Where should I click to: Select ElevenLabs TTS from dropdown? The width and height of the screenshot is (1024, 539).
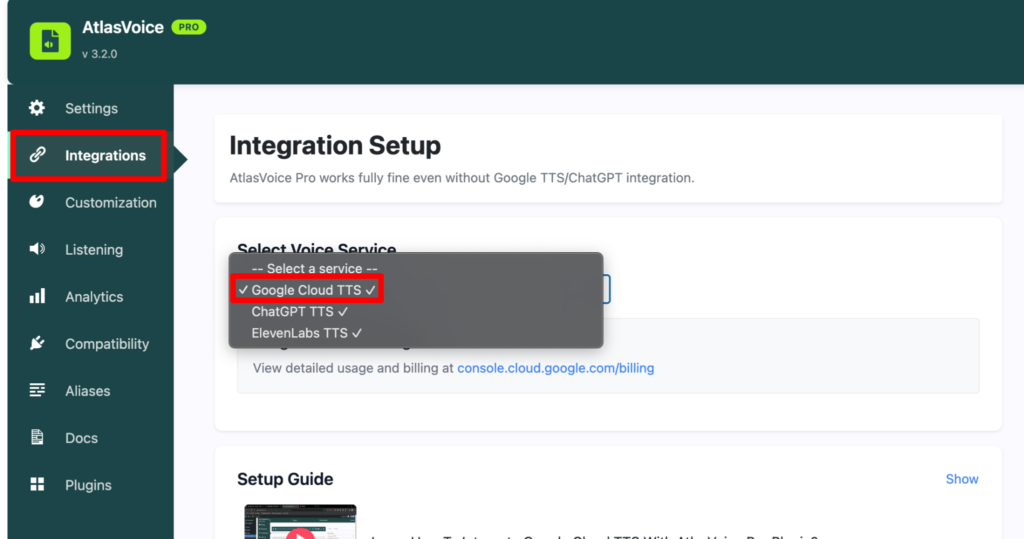(x=415, y=333)
